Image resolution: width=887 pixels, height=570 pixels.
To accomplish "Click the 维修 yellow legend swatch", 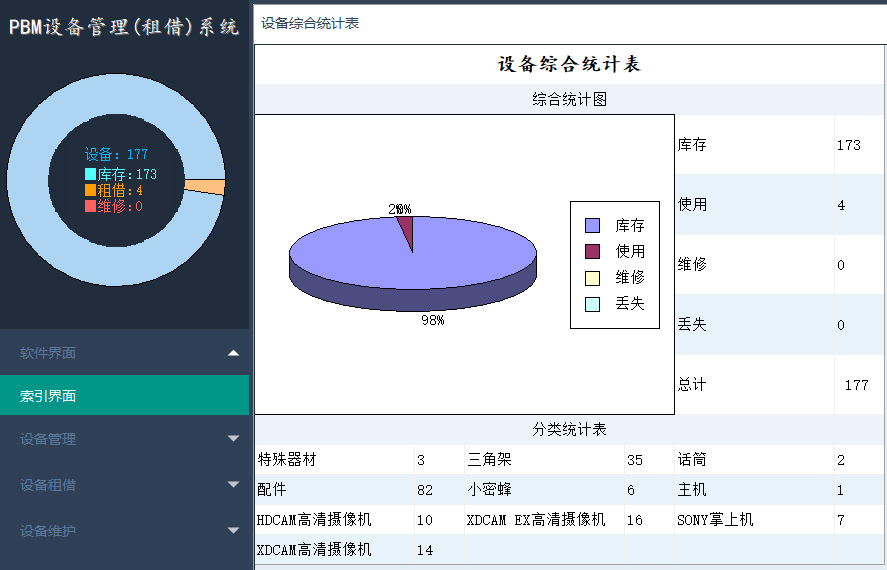I will pos(592,278).
